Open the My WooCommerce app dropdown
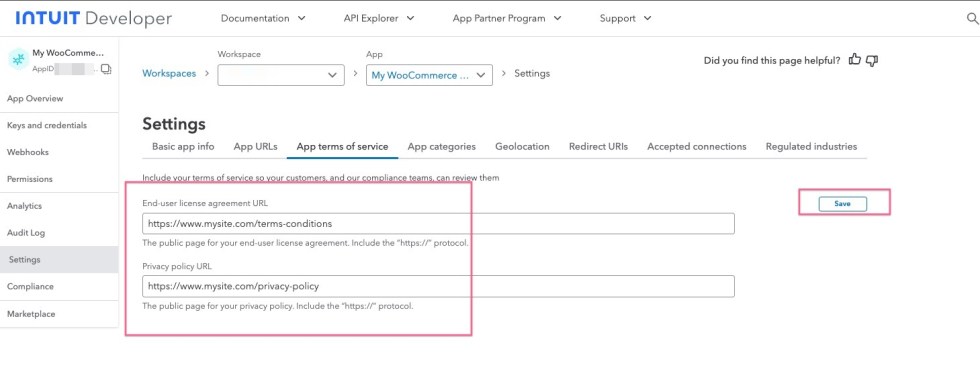 429,75
